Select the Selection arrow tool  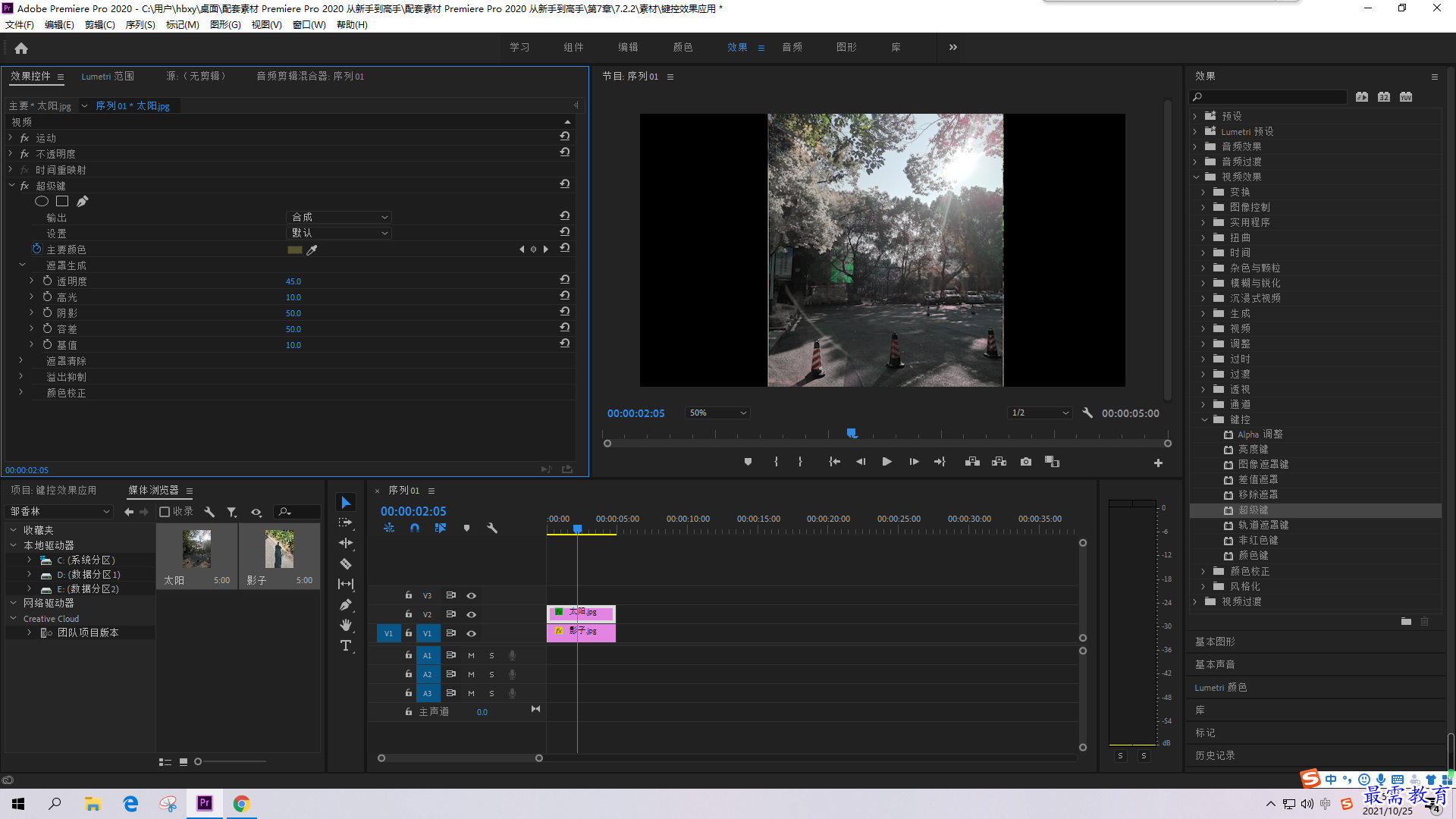coord(346,503)
